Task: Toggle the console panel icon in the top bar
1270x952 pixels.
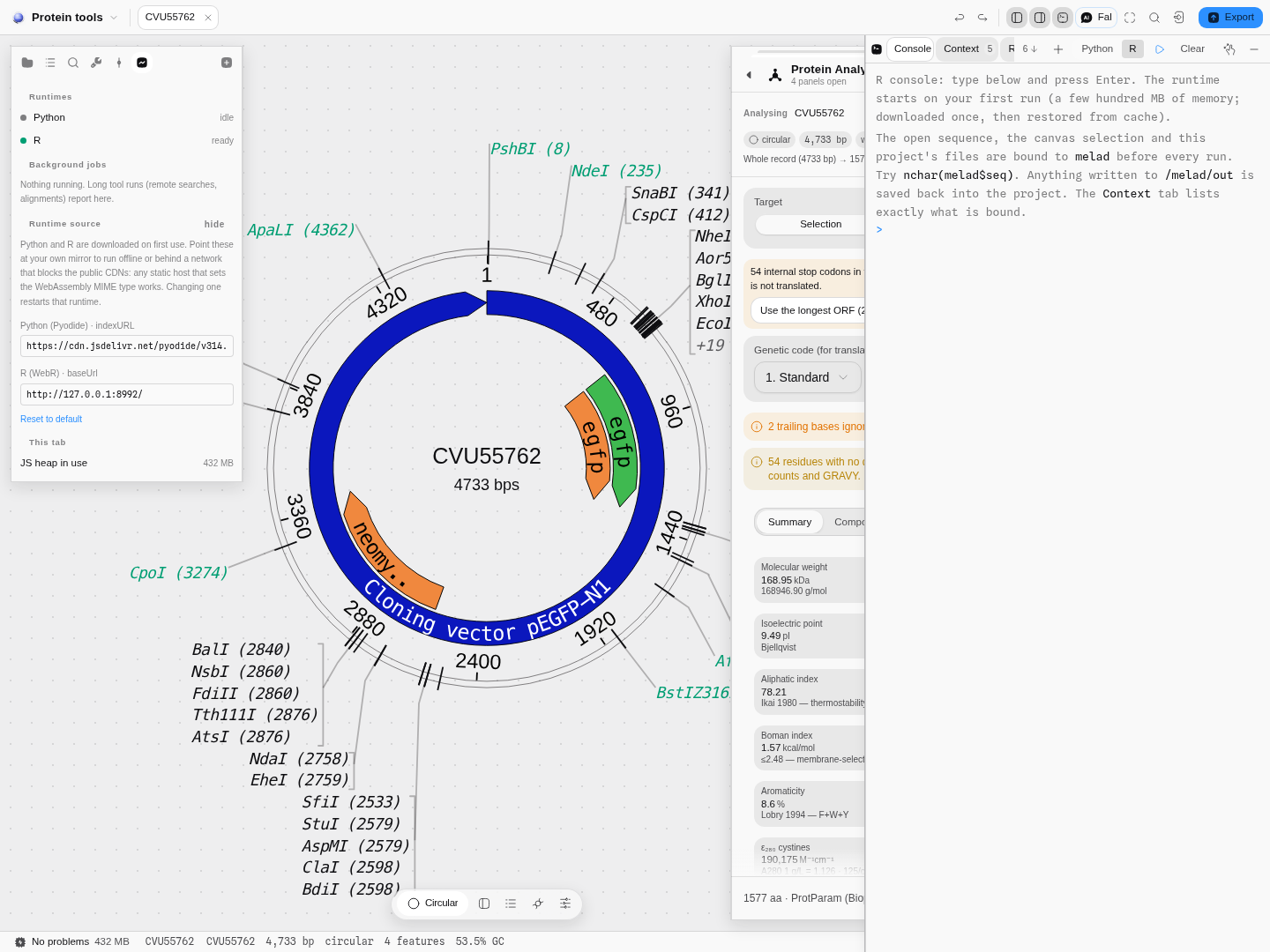Action: tap(1063, 18)
